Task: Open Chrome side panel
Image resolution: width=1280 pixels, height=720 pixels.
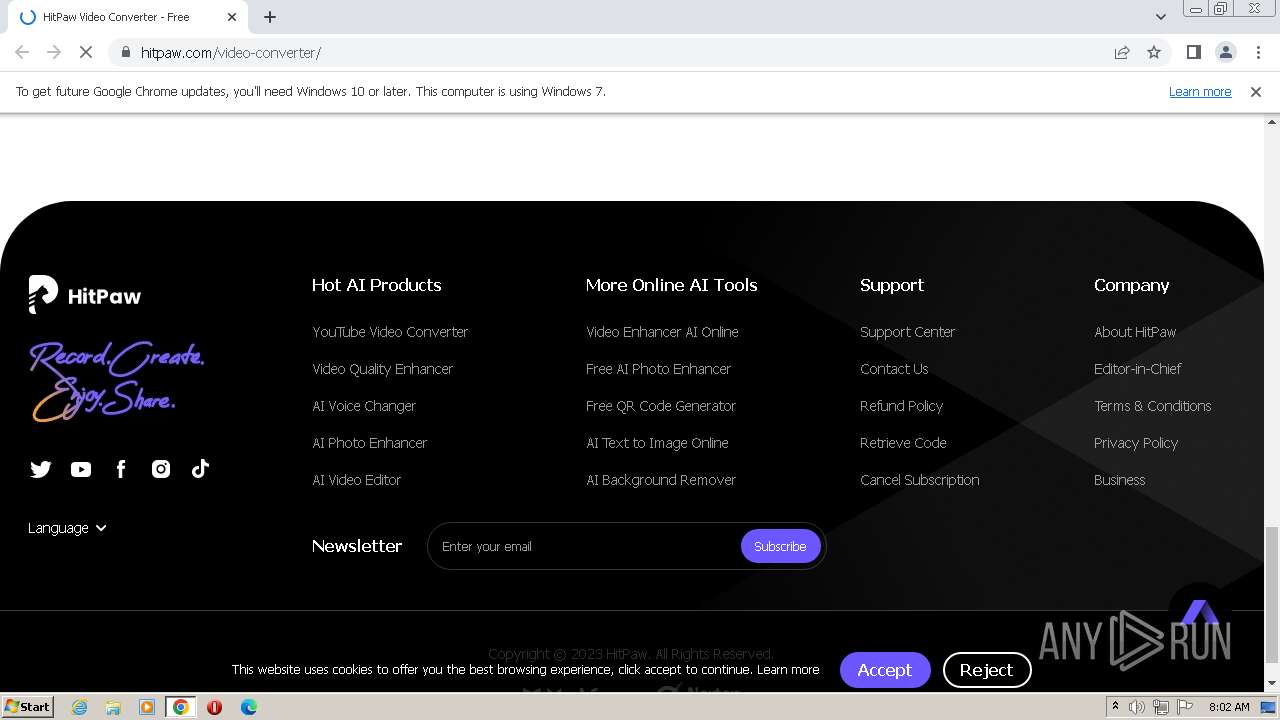Action: (1193, 52)
